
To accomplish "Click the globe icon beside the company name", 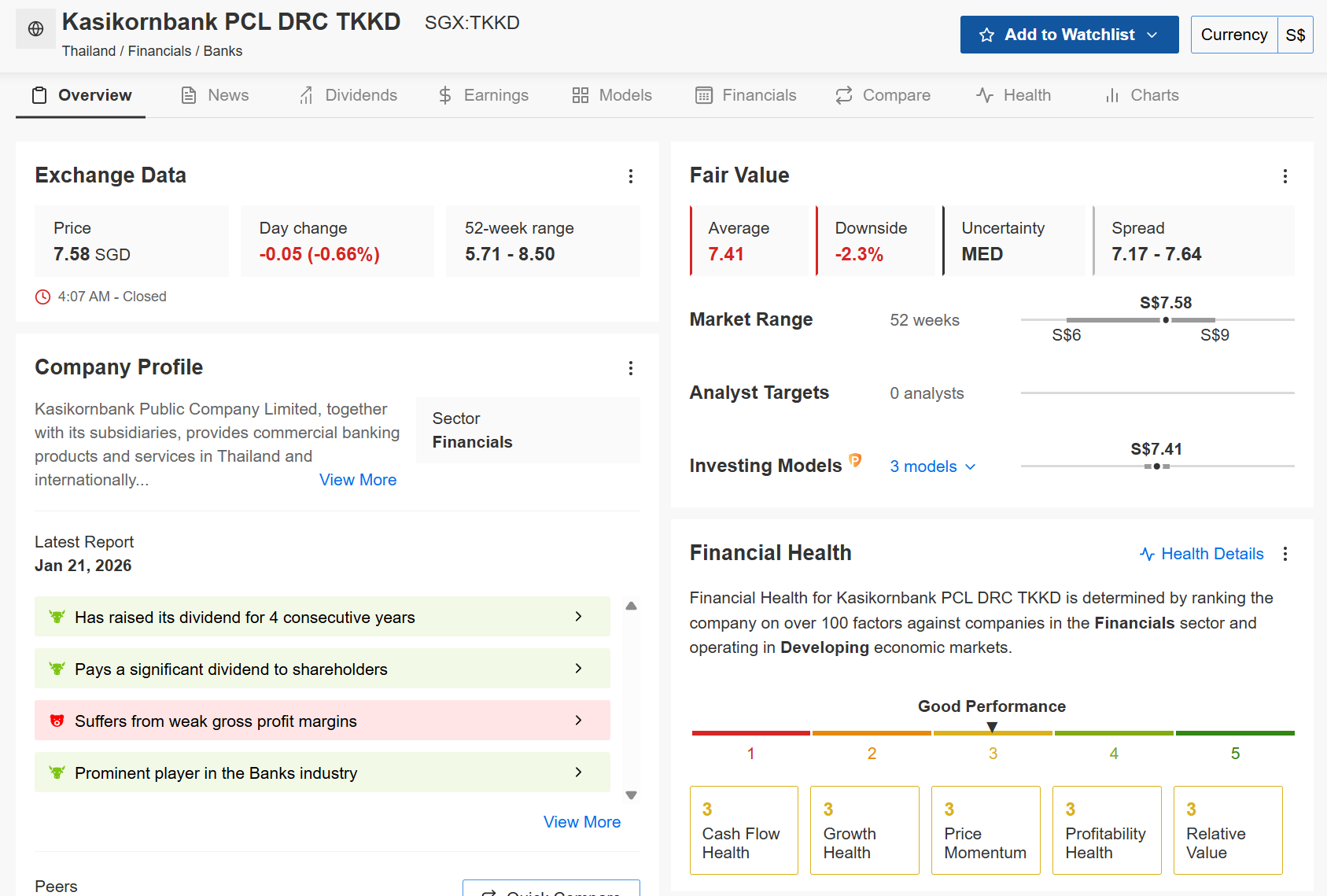I will click(35, 29).
